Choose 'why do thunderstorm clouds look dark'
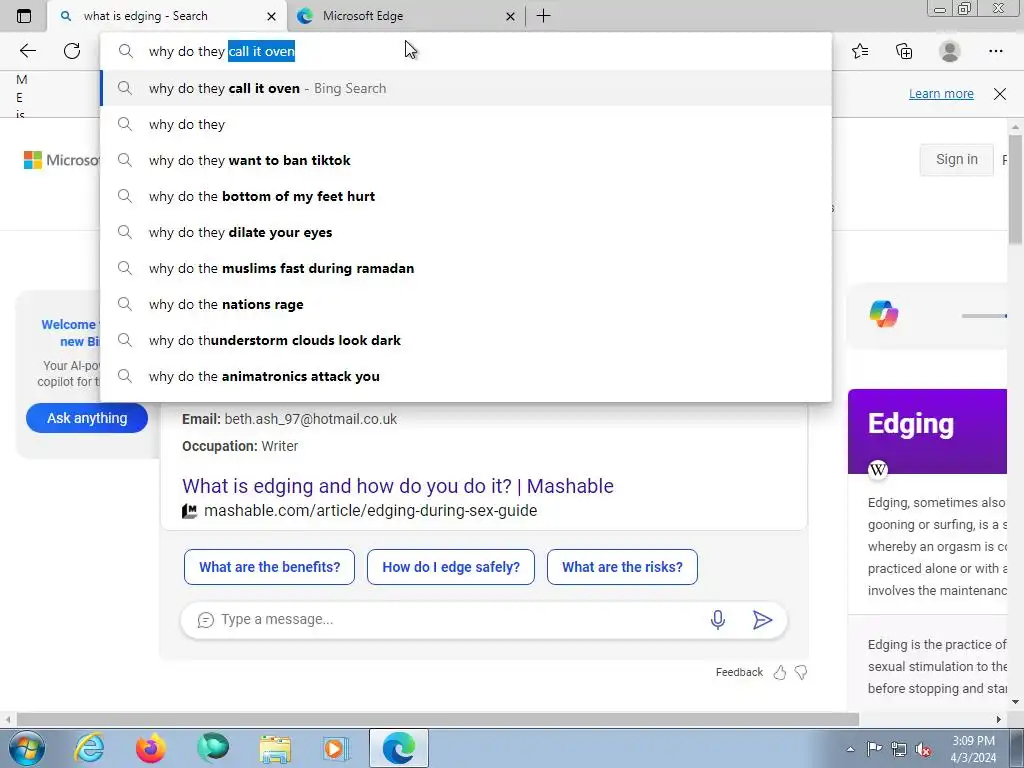 tap(466, 340)
